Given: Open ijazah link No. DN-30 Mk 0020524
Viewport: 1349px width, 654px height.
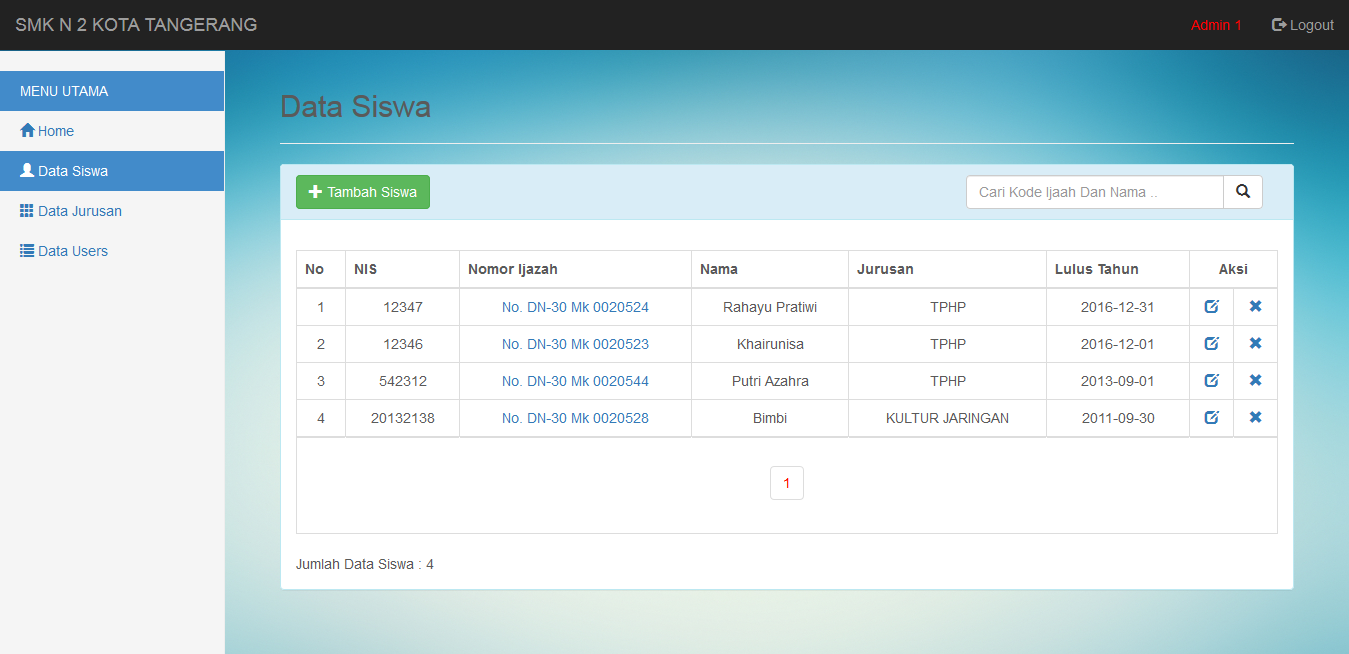Looking at the screenshot, I should [575, 307].
